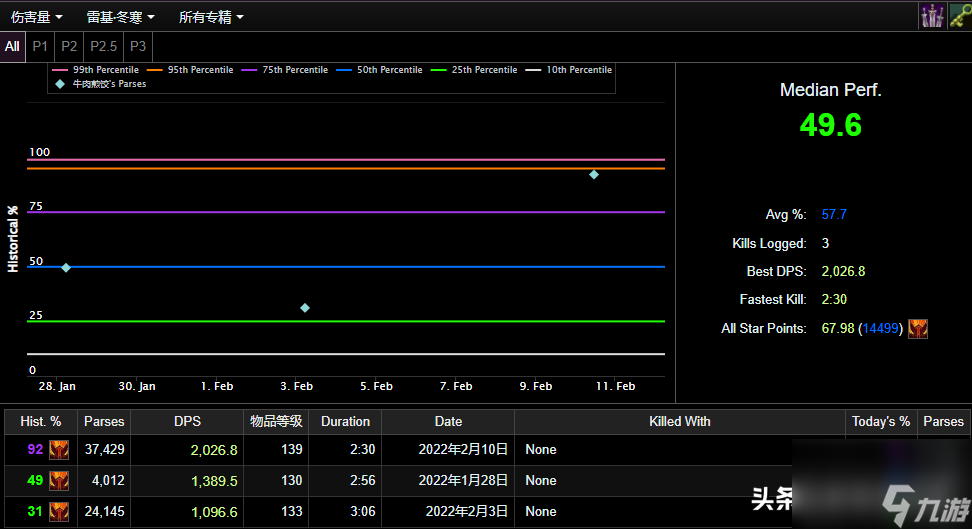Click the chart parse marker near 28 Jan
The image size is (972, 529).
(x=66, y=268)
